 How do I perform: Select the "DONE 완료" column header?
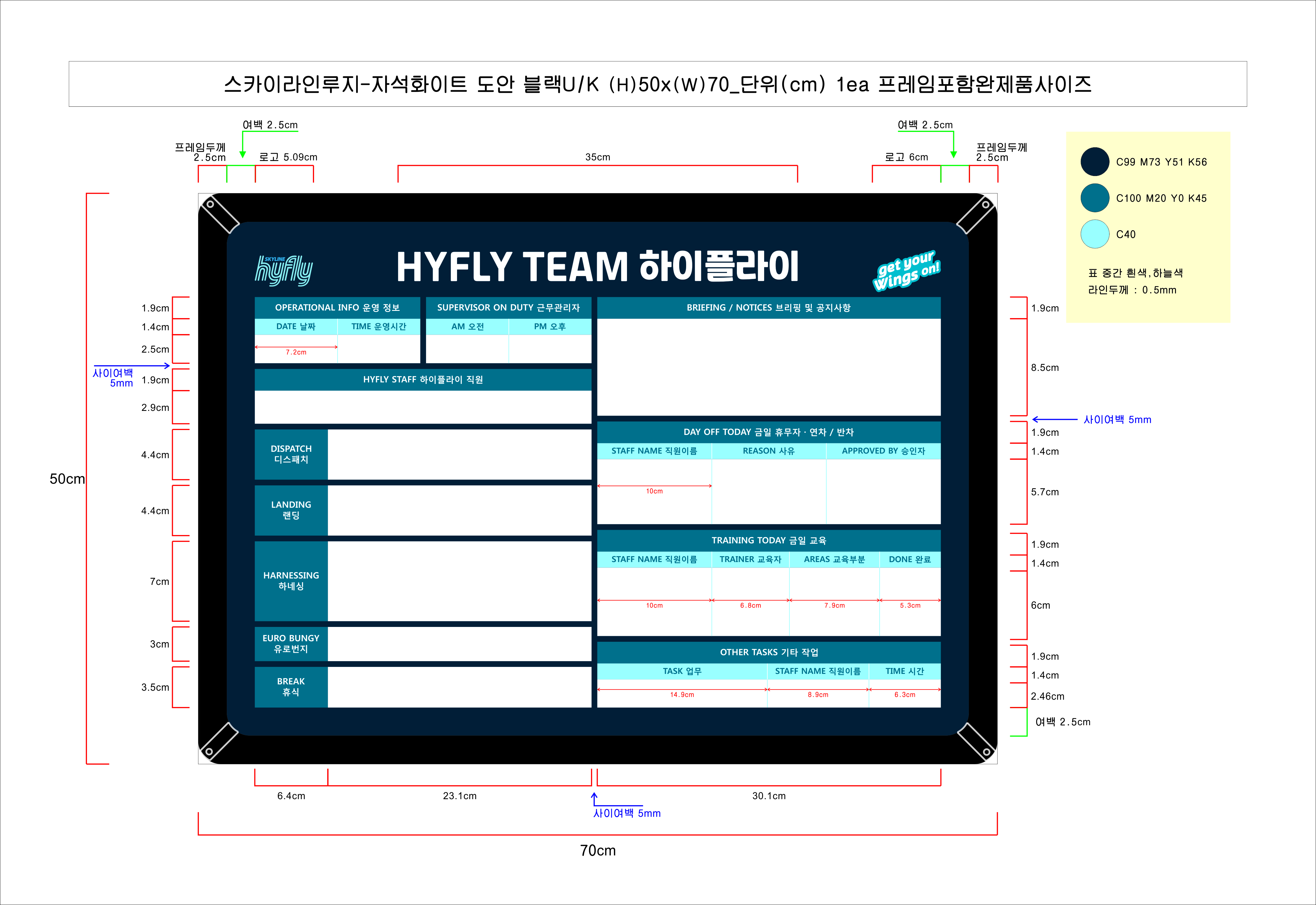coord(910,559)
